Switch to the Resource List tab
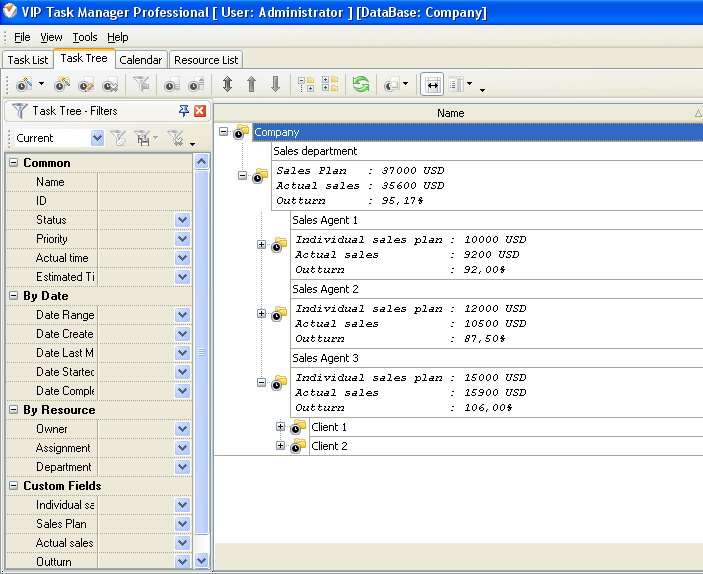The image size is (703, 574). (206, 60)
